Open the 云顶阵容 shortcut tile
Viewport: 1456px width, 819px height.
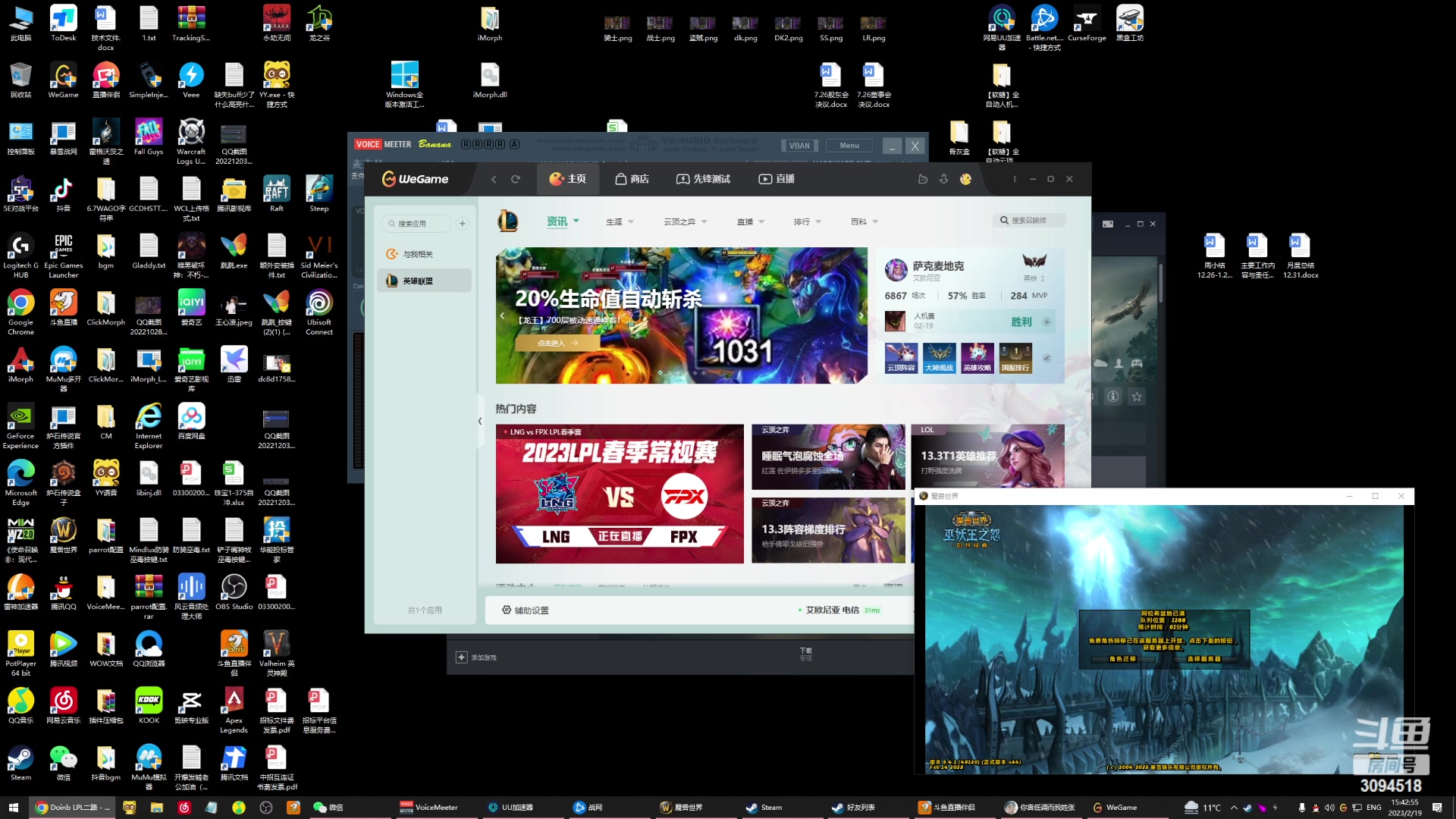(x=901, y=358)
